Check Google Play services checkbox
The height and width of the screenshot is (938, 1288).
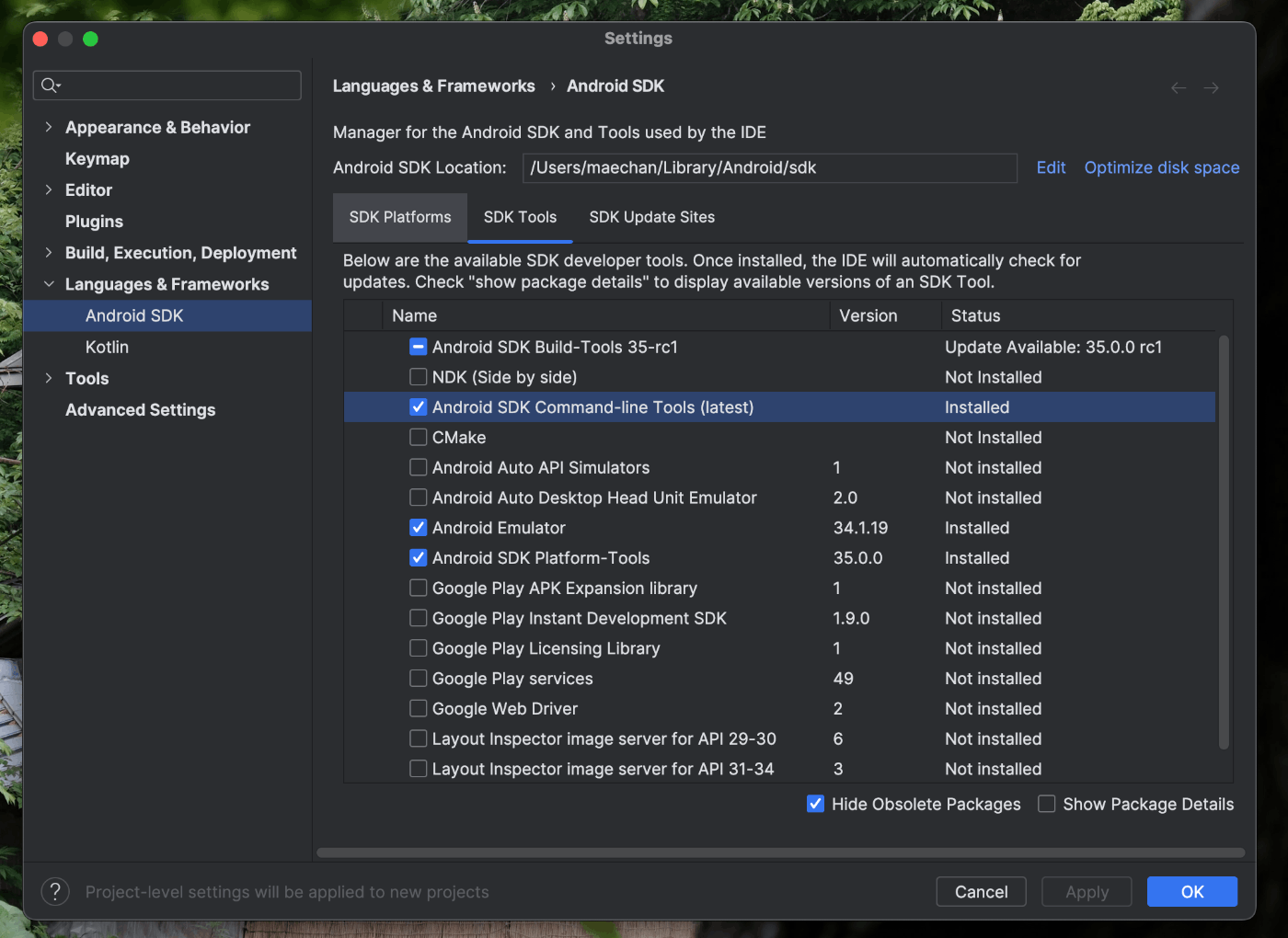click(418, 679)
